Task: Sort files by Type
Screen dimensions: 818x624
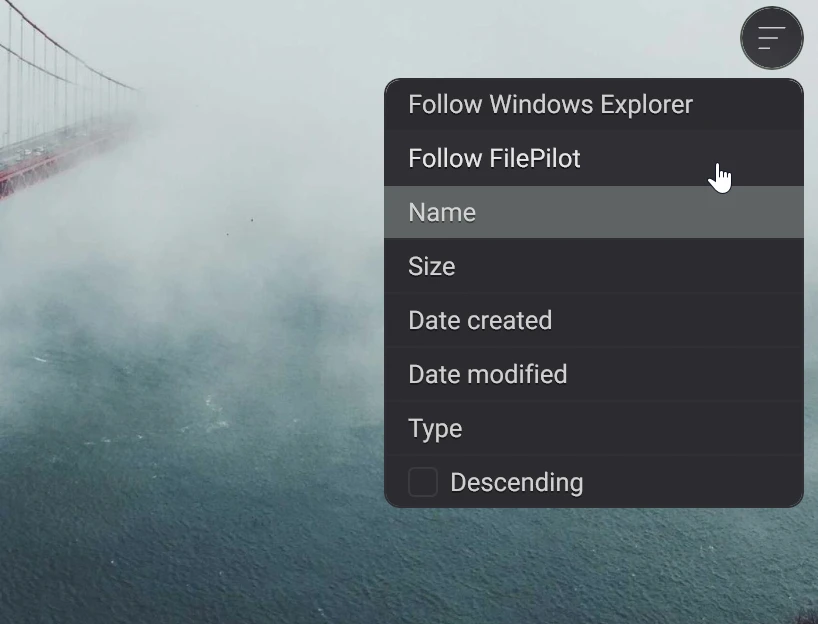Action: pyautogui.click(x=594, y=428)
